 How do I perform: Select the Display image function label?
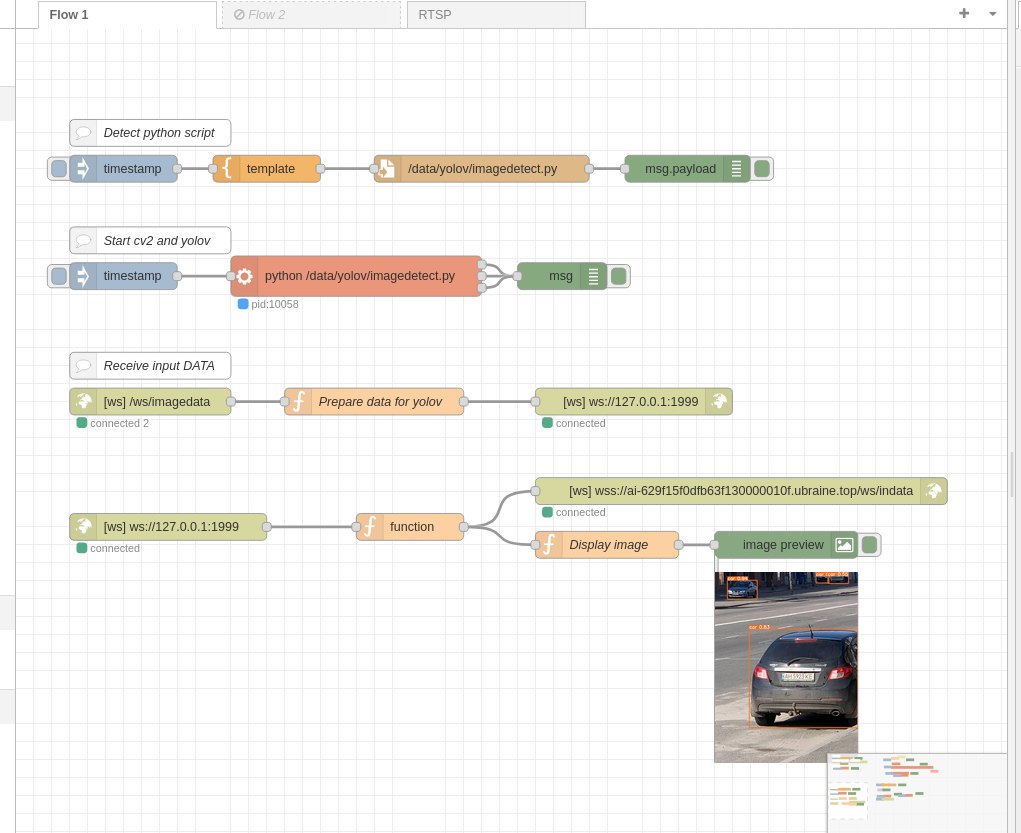click(x=609, y=545)
